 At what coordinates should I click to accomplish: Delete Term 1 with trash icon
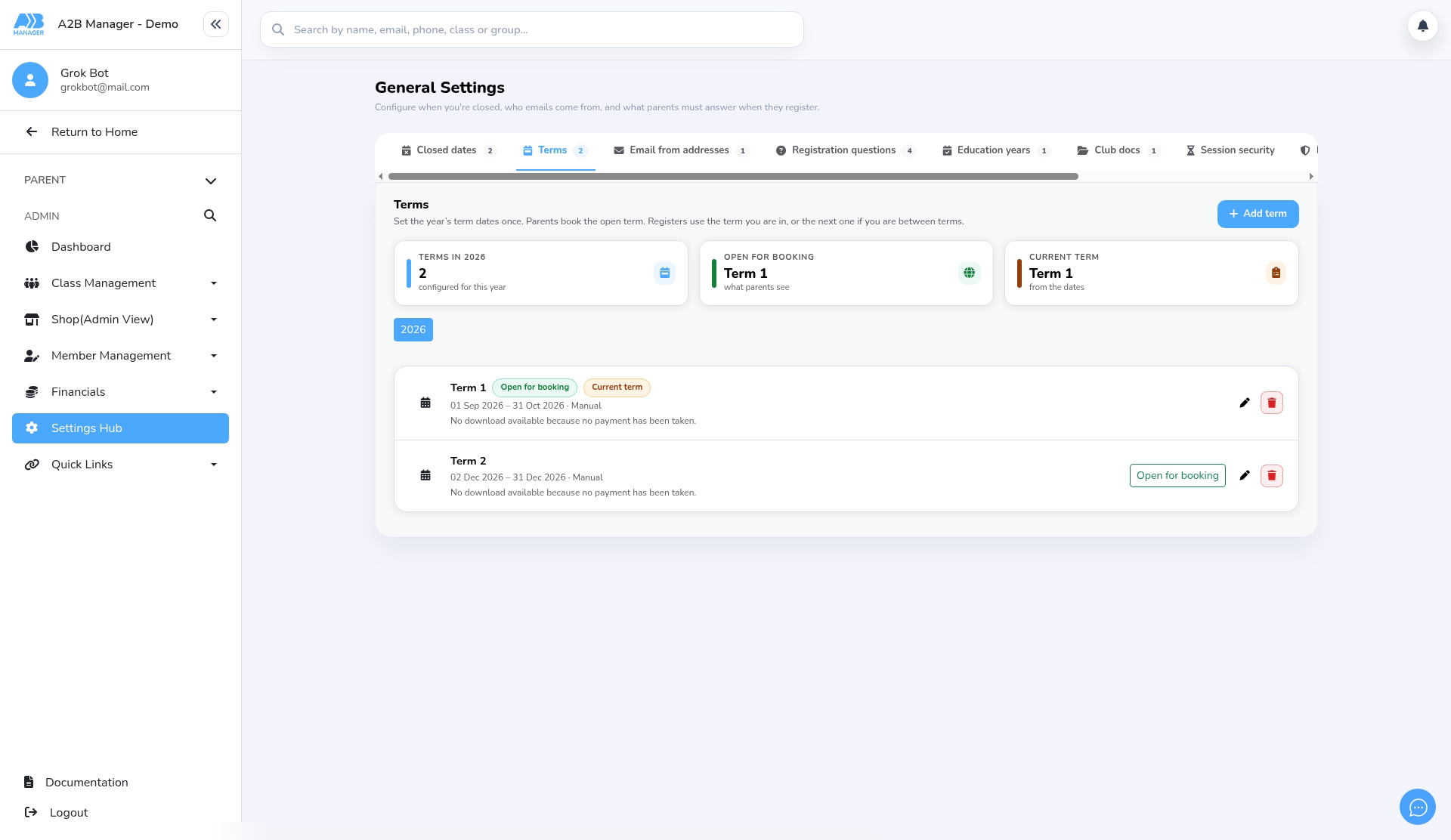point(1271,403)
